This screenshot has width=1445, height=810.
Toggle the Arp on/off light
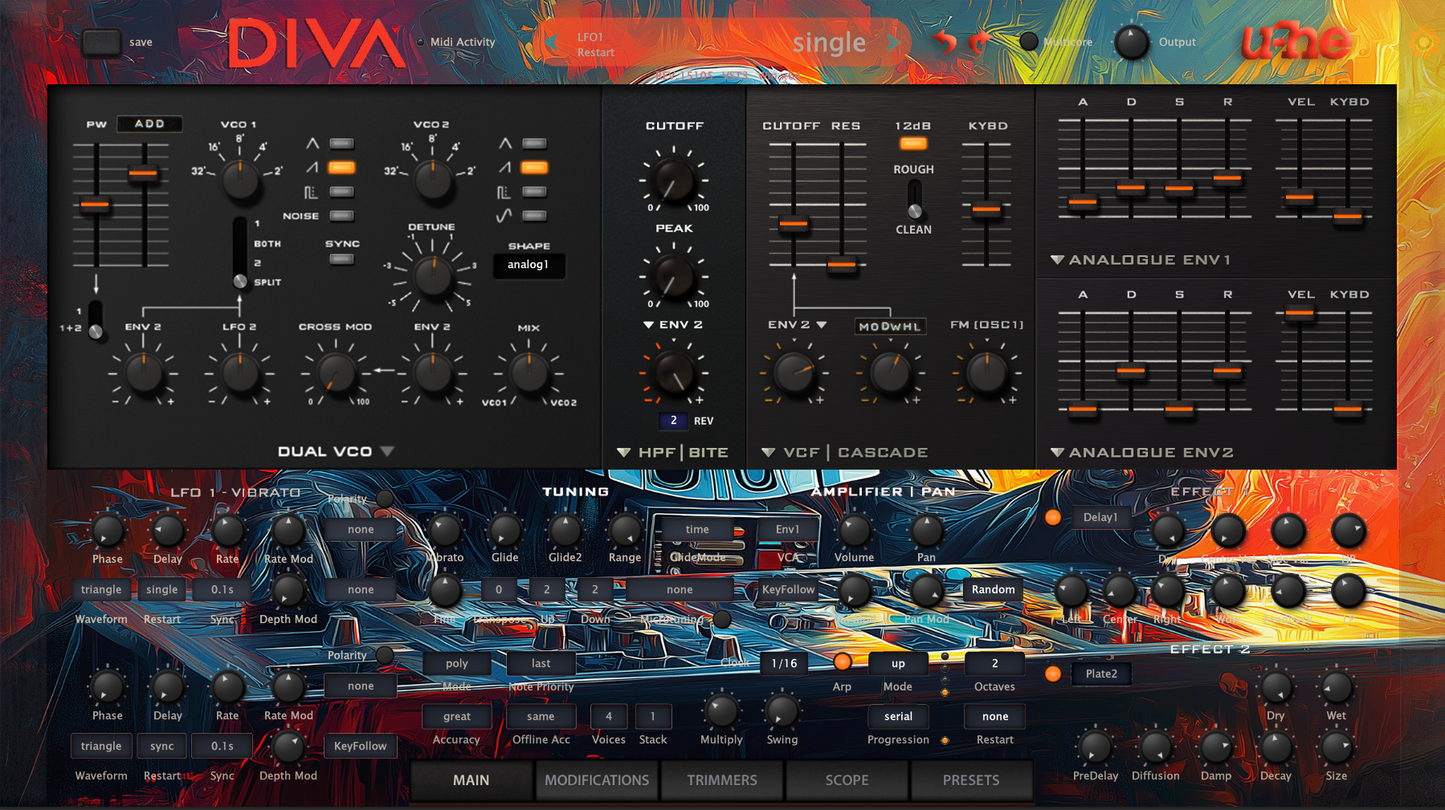point(842,662)
